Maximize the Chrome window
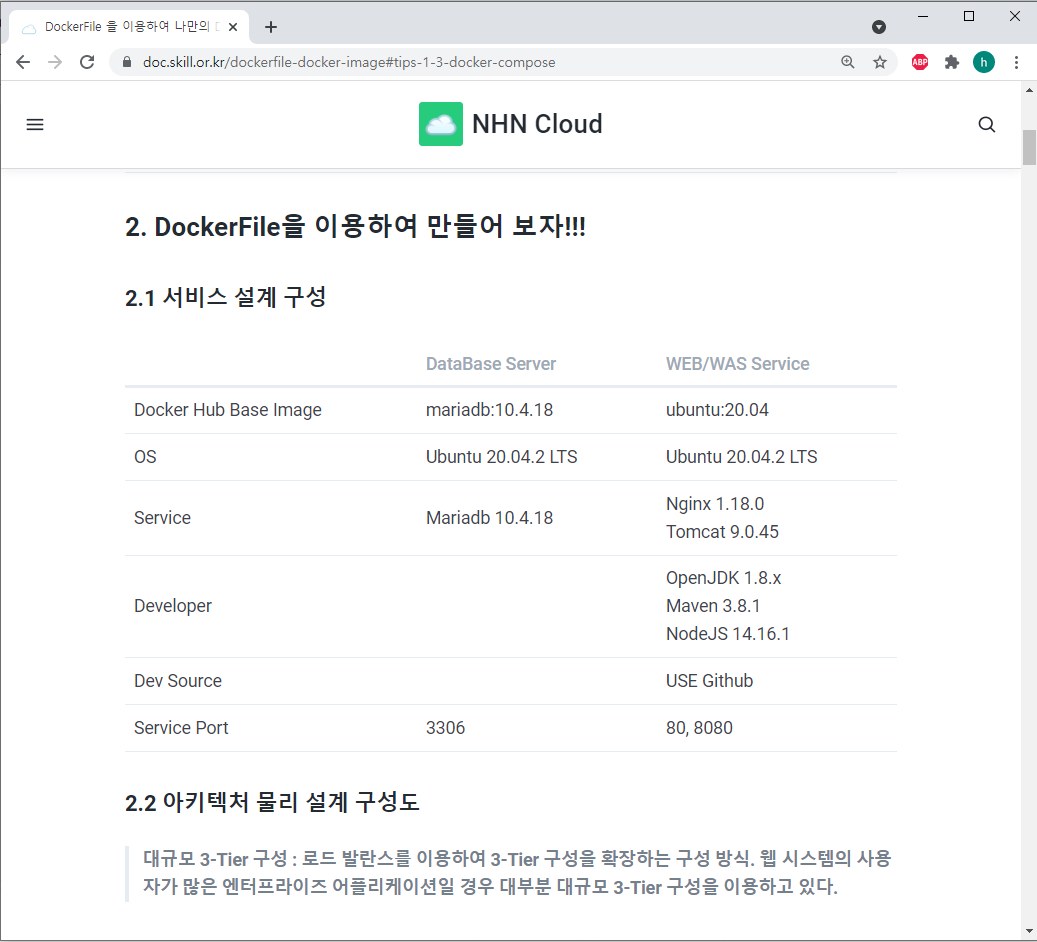The width and height of the screenshot is (1037, 942). coord(969,17)
